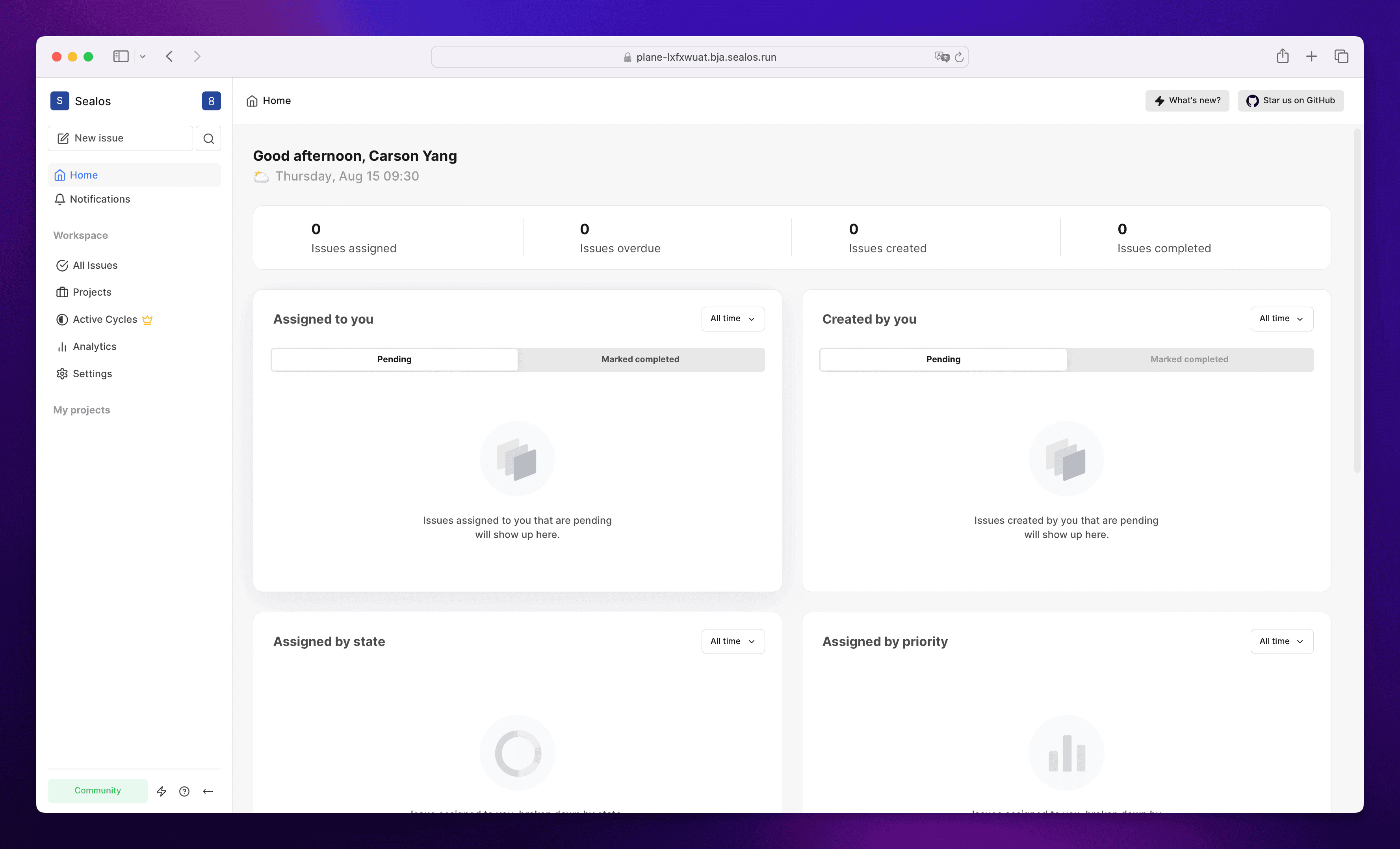Go to All Issues in sidebar
1400x849 pixels.
(x=94, y=265)
